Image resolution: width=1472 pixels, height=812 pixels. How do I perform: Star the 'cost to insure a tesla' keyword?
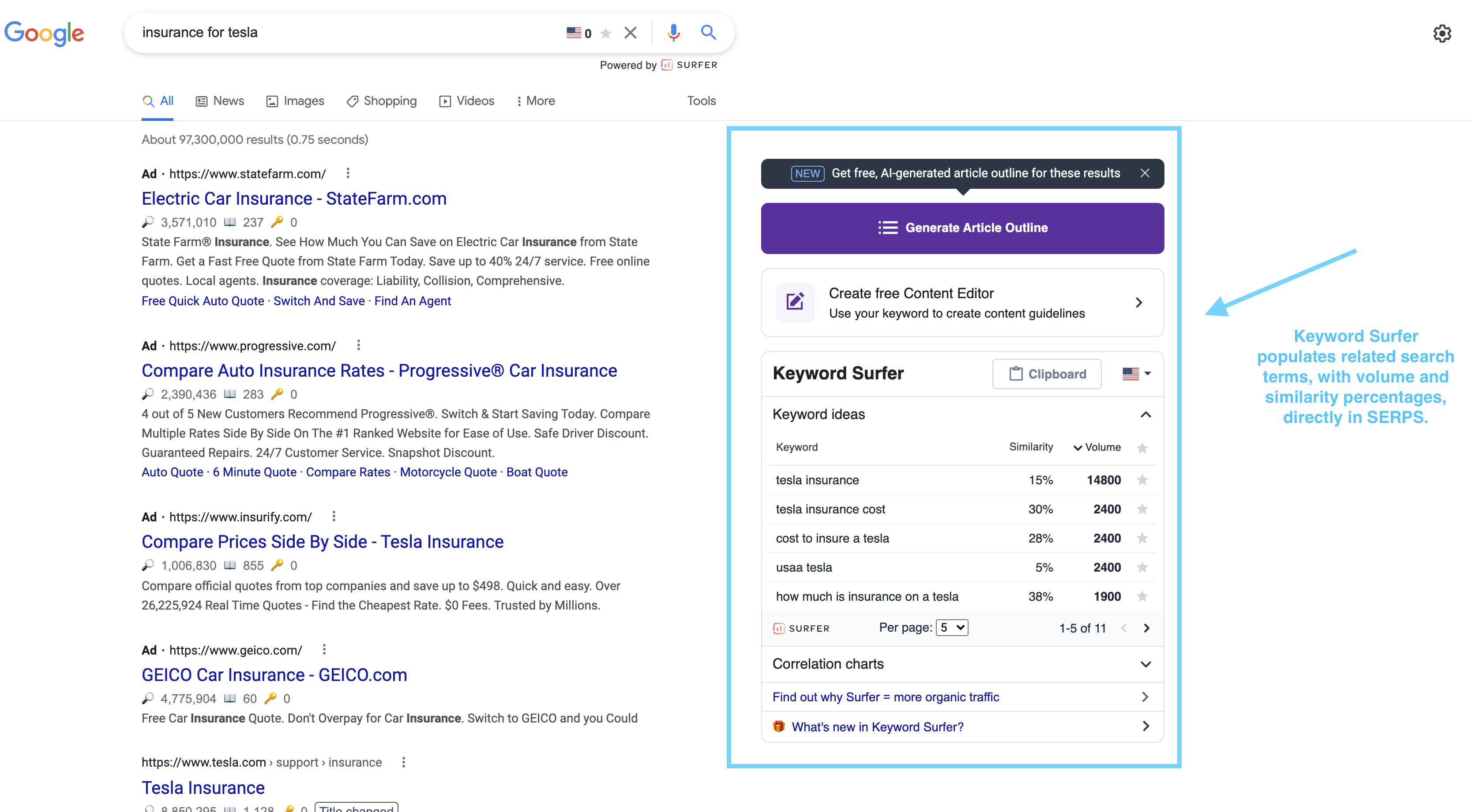pyautogui.click(x=1142, y=538)
